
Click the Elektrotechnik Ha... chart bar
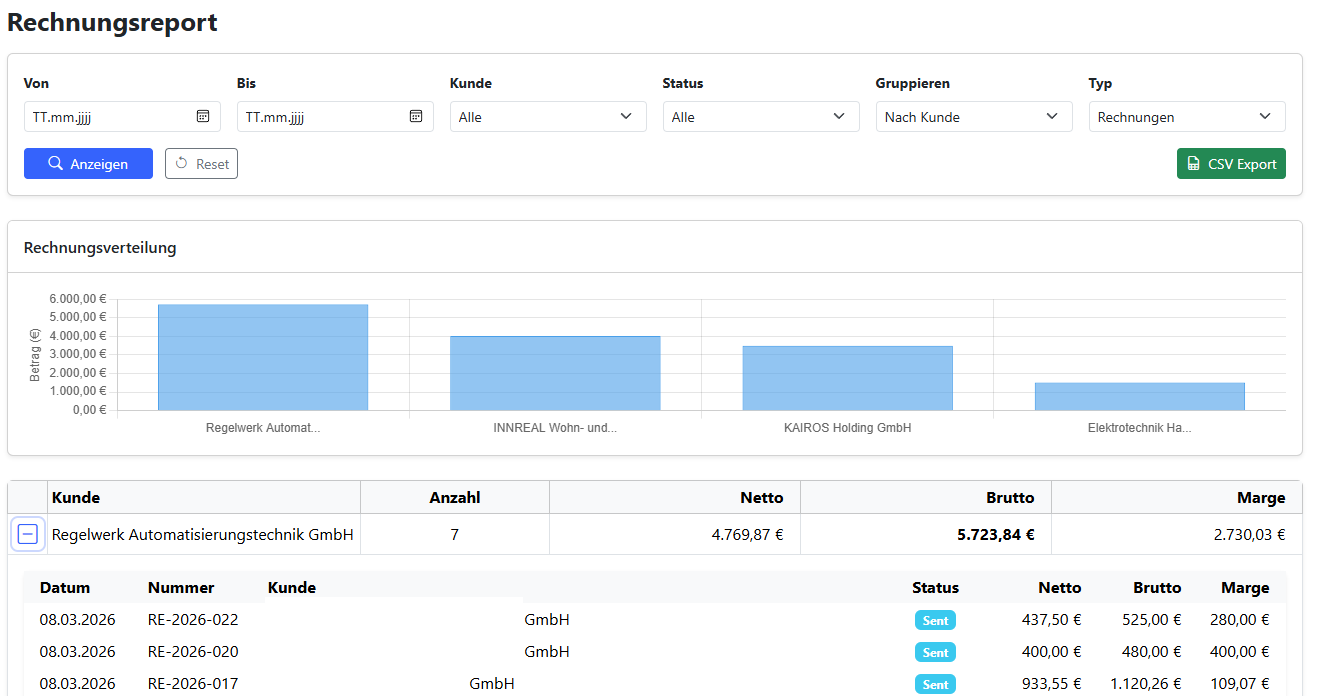[1139, 396]
